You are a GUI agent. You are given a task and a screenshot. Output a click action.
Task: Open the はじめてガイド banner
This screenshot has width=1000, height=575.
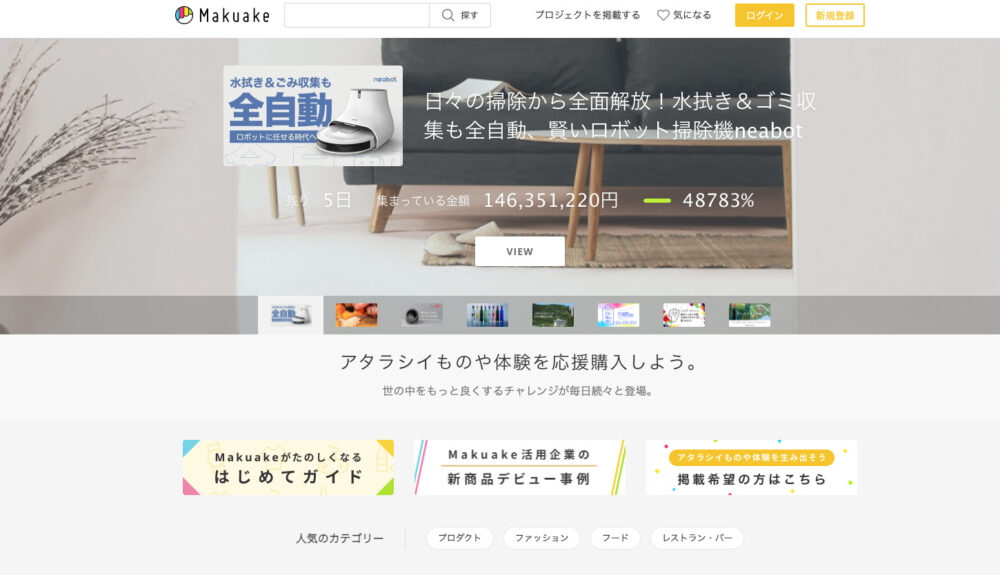288,467
